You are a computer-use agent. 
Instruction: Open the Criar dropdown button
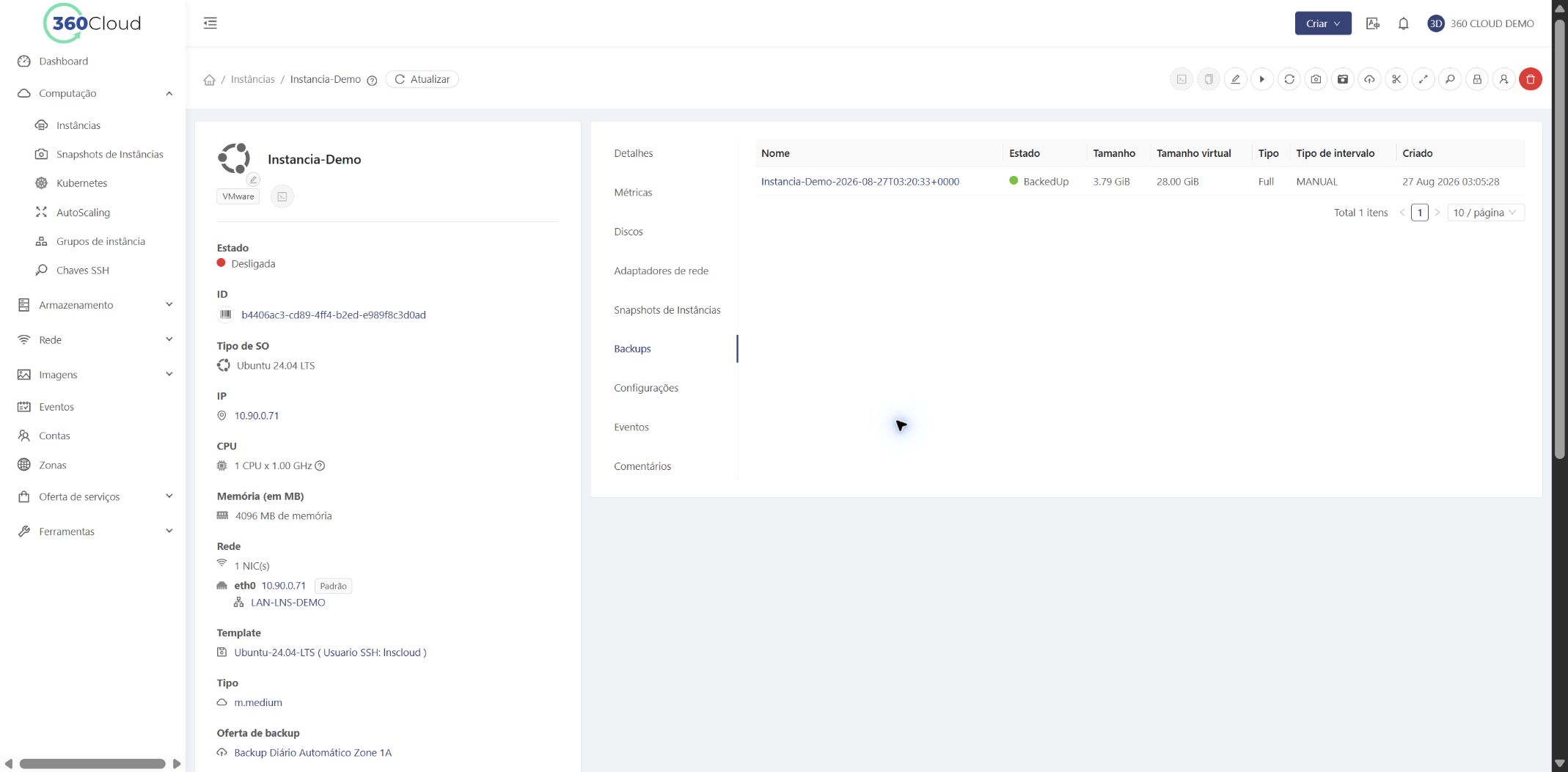click(1323, 23)
